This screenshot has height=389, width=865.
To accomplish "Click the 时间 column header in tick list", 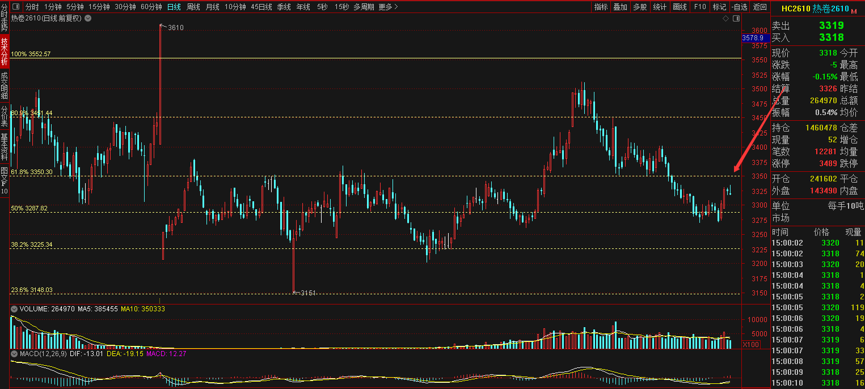I will (780, 232).
